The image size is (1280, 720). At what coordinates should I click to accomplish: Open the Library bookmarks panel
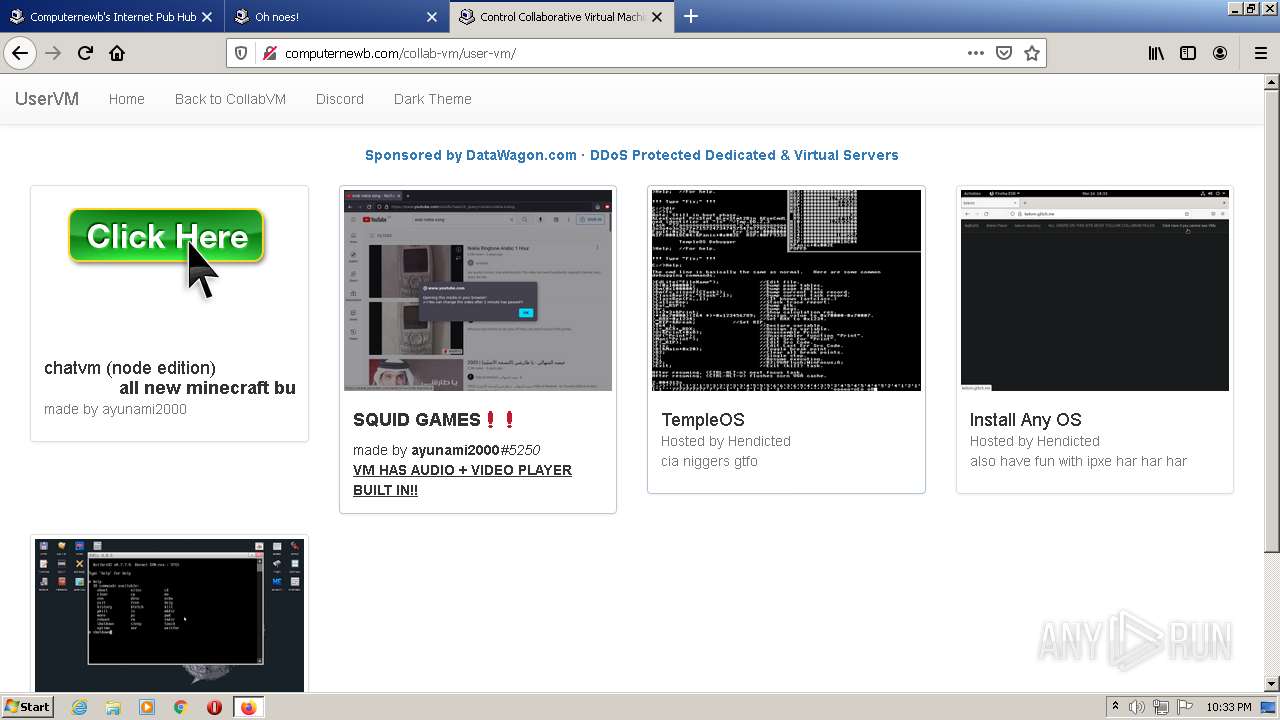tap(1156, 53)
